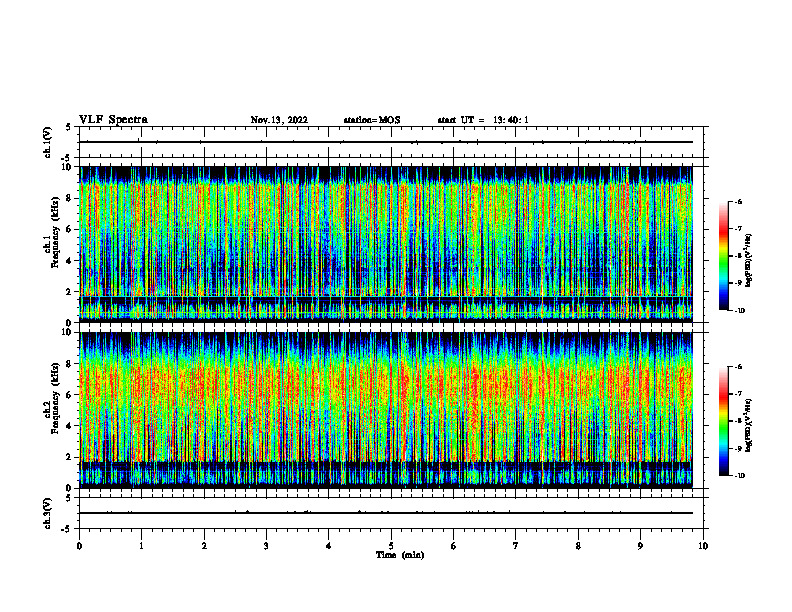Click the "2" kHz tick on ch.1 frequency axis

coord(70,291)
